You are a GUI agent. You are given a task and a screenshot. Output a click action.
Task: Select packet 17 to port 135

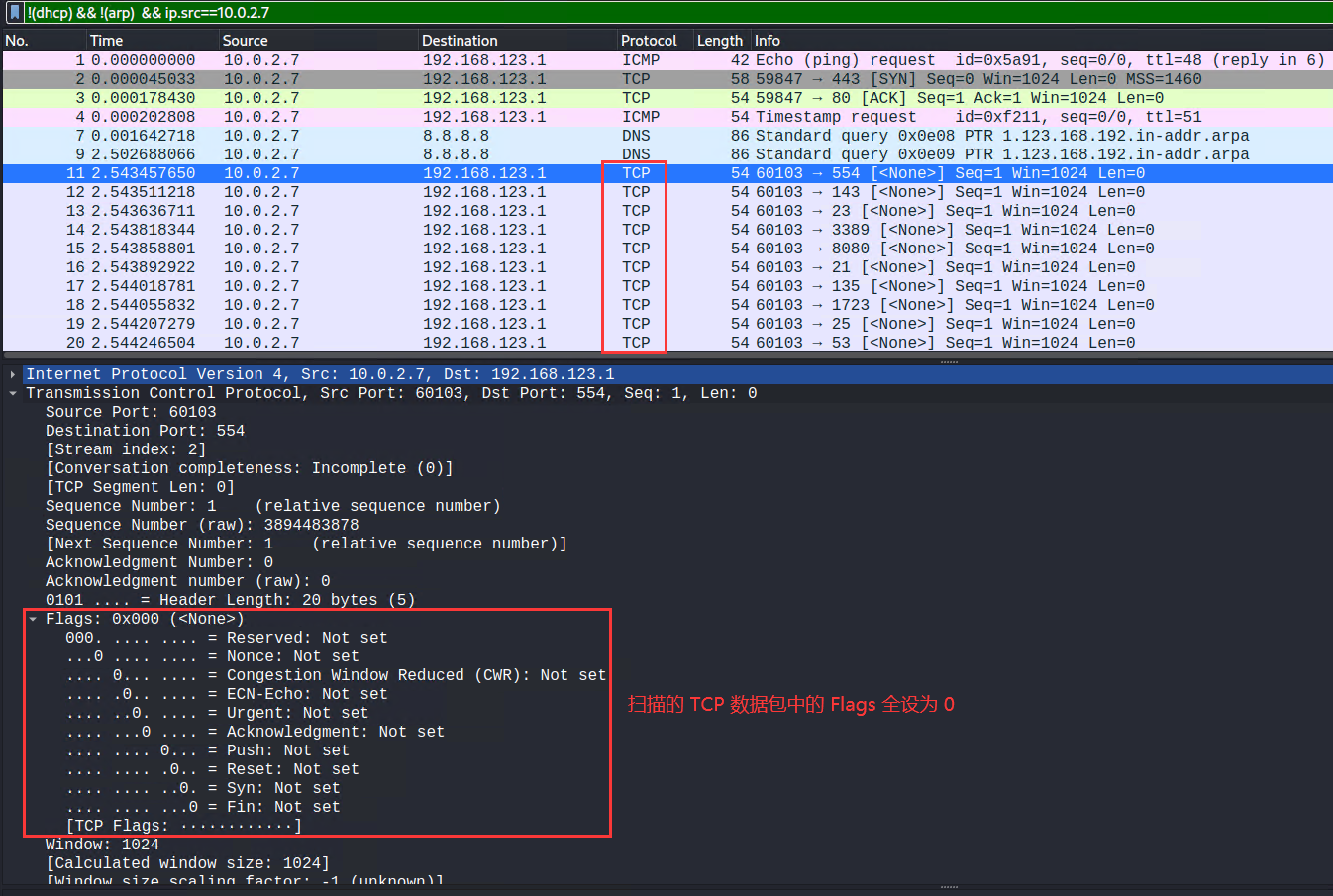[x=666, y=286]
